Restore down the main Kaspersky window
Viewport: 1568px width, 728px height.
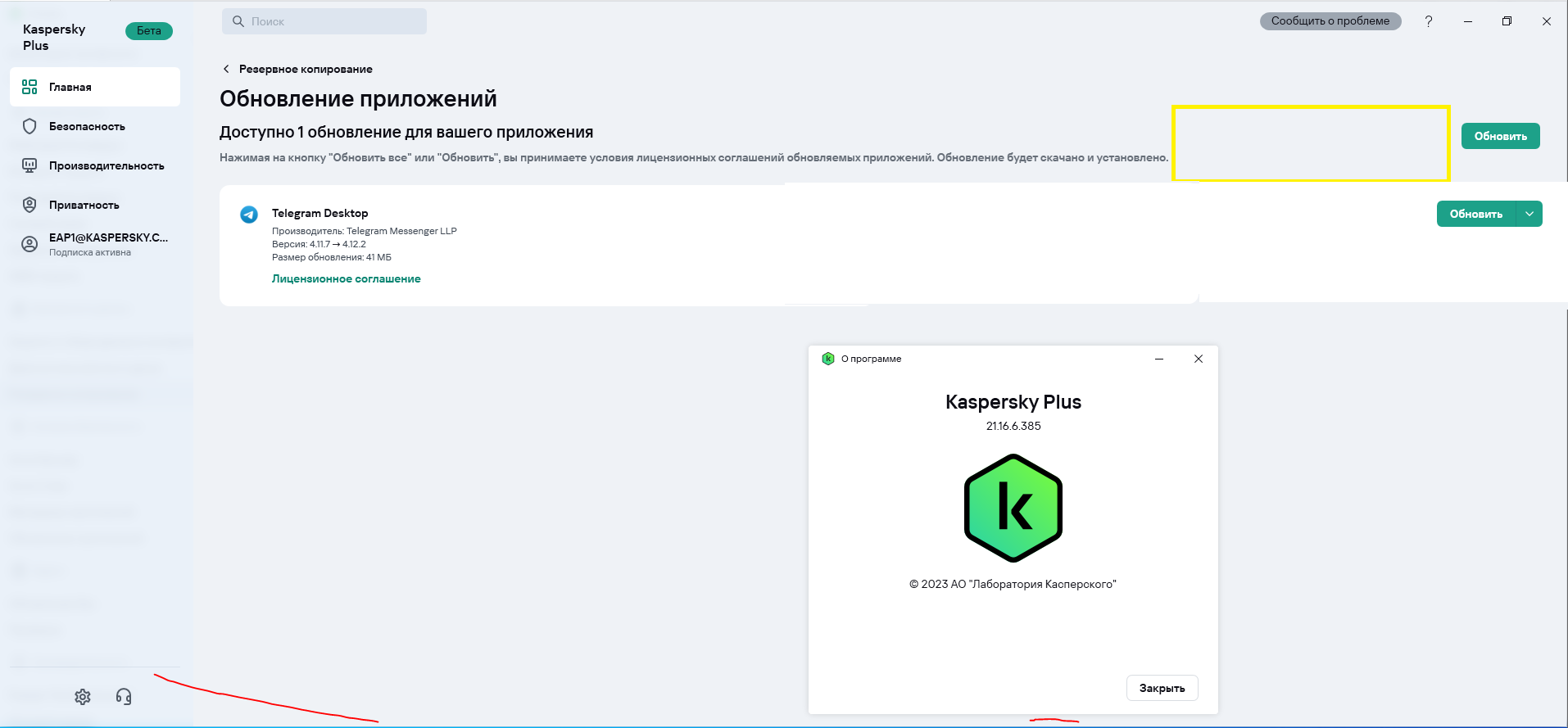(1507, 21)
